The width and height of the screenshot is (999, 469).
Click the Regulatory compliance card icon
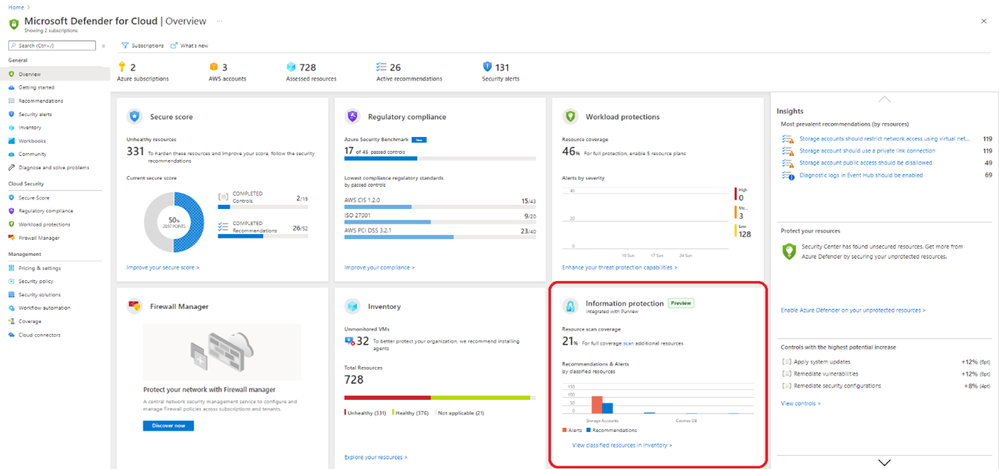click(352, 117)
